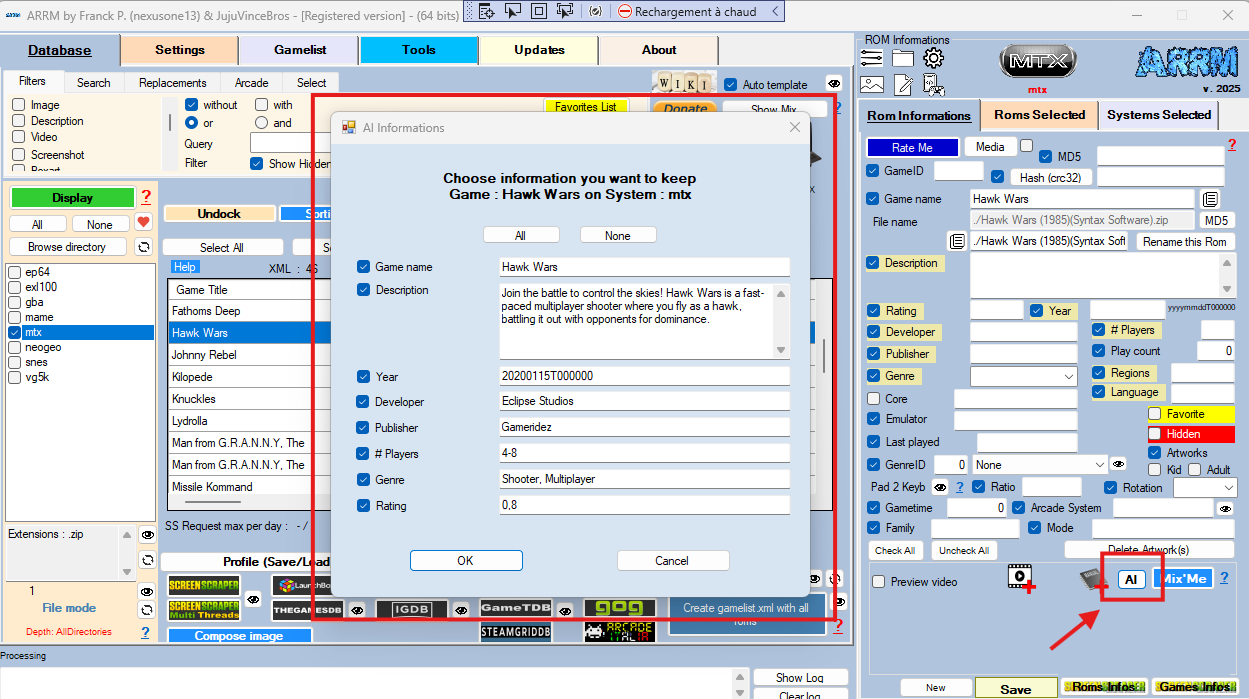Click the sliders icon in ROM Informations
Screen dimensions: 1249x699
[x=872, y=59]
